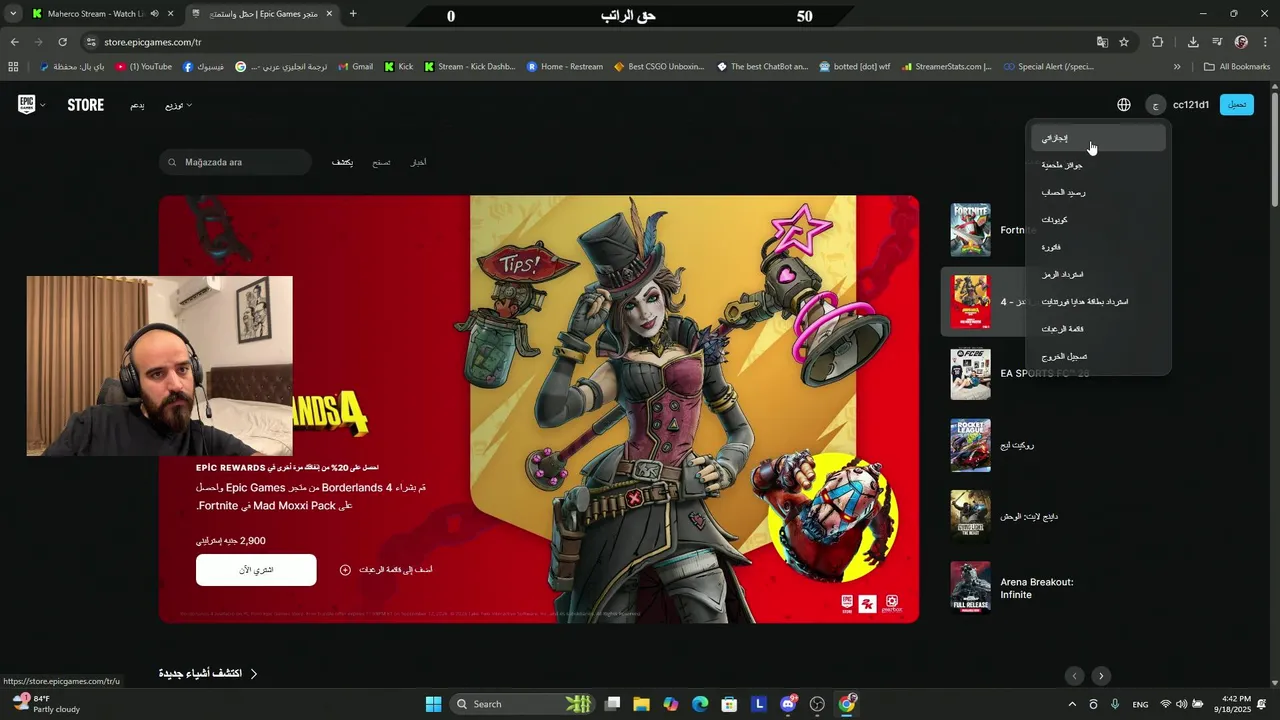The image size is (1280, 720).
Task: Expand the Epic logo dropdown chevron
Action: (x=42, y=105)
